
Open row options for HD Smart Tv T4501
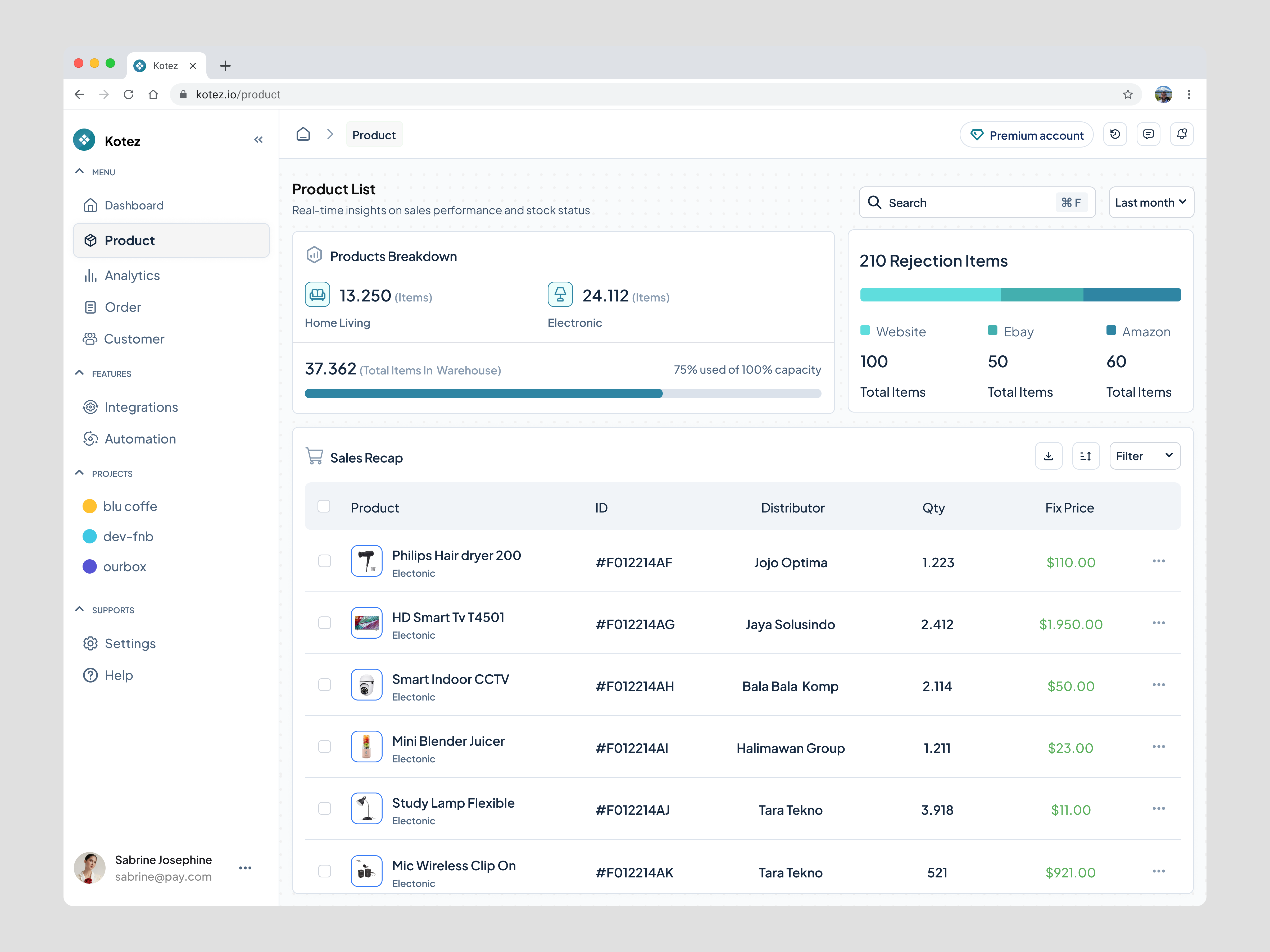coord(1159,623)
